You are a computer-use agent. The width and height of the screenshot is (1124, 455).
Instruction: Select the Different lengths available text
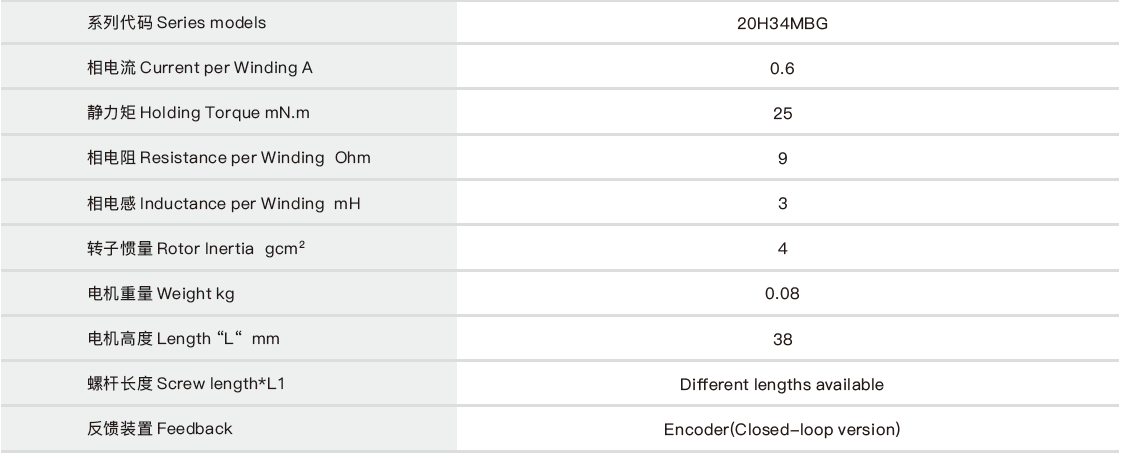pyautogui.click(x=782, y=385)
